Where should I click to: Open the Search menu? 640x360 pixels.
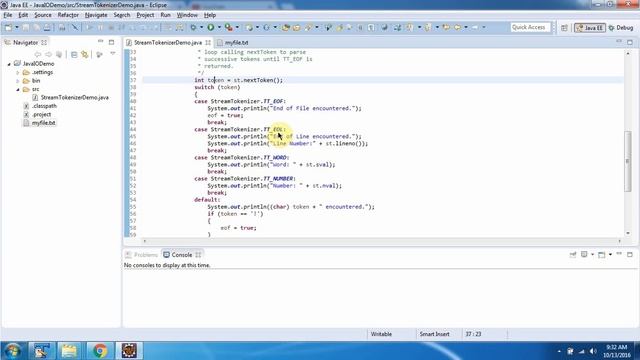[x=122, y=15]
